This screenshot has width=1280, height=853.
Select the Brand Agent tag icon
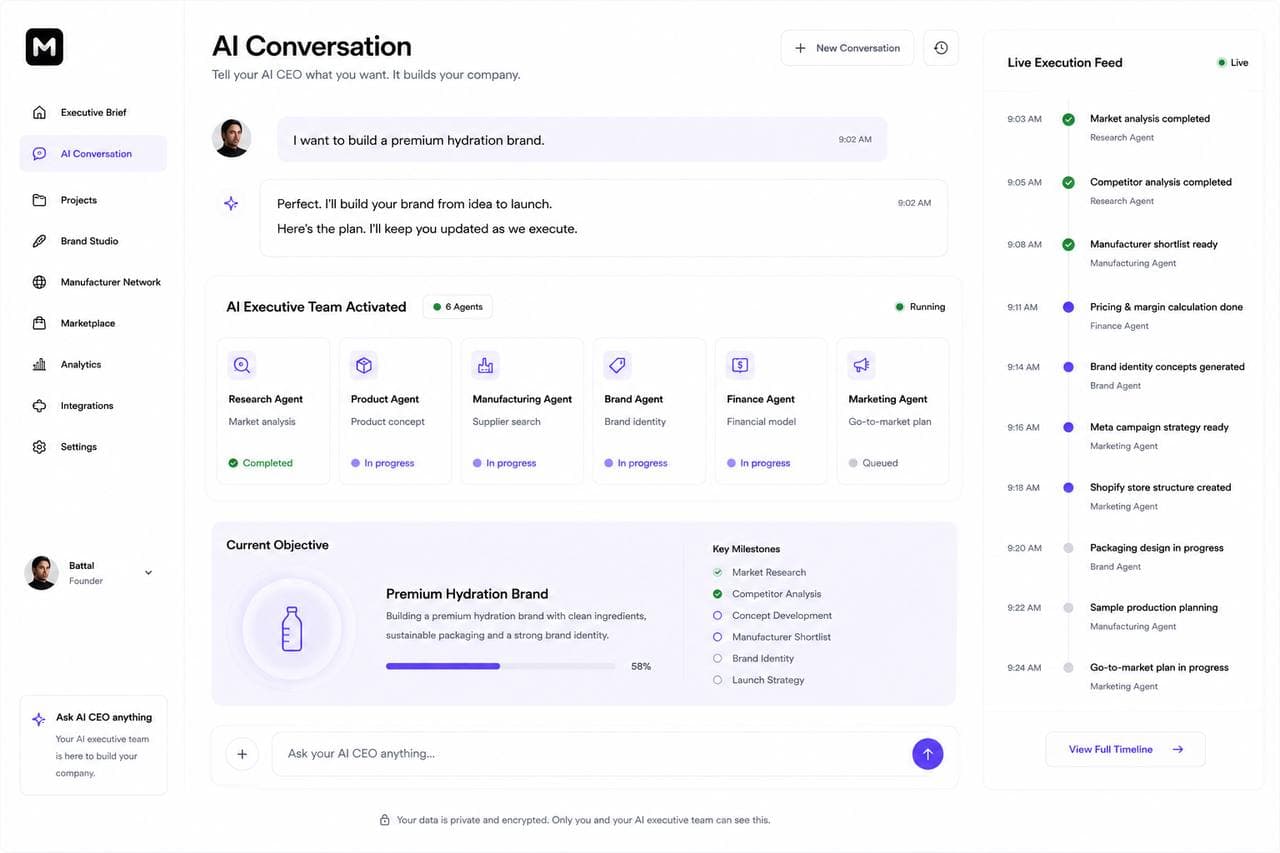618,365
